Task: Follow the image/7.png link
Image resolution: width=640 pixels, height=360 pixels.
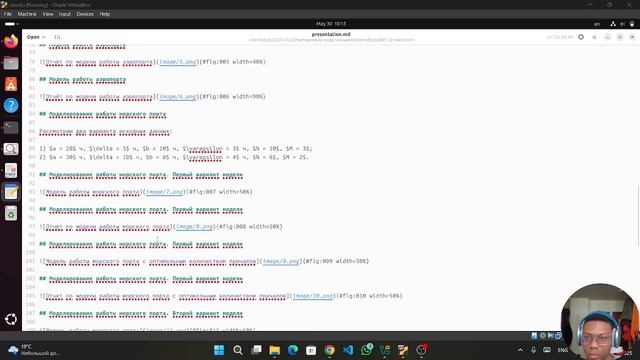Action: [164, 191]
